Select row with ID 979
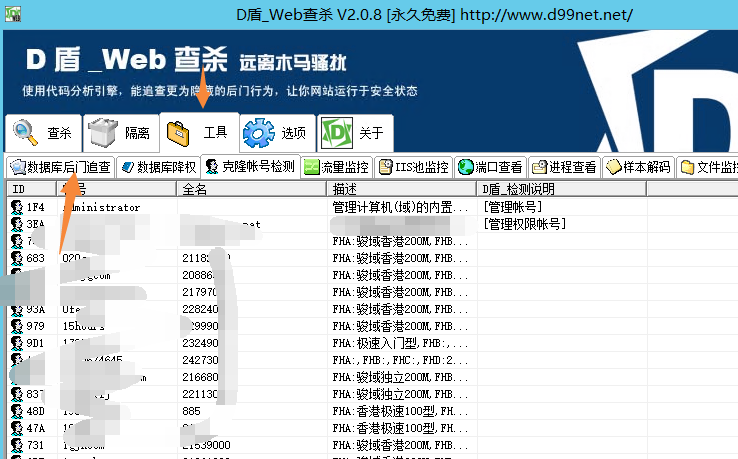Screen dimensions: 738x459 (372, 326)
